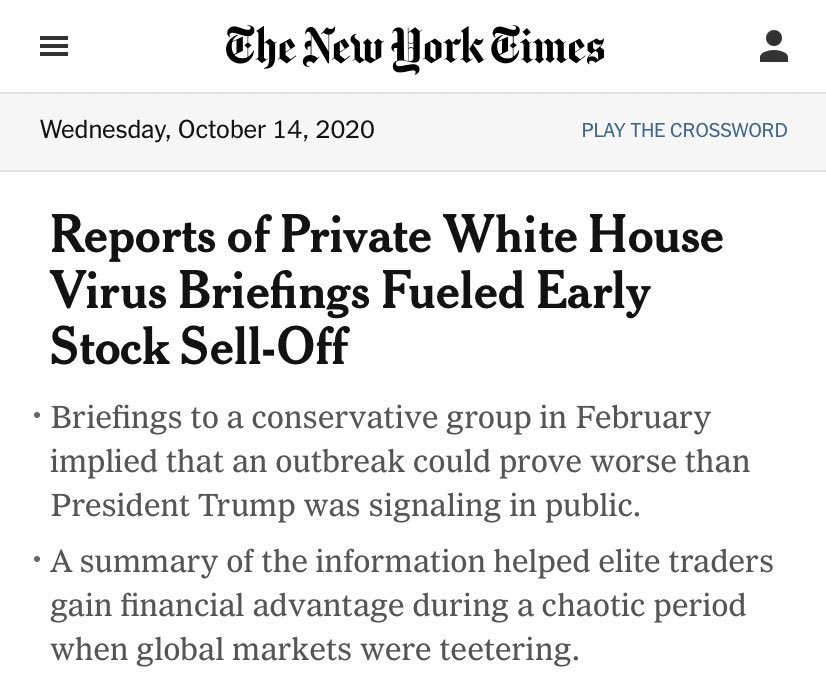The image size is (826, 689).
Task: Click bullet dot before 'A summary of the'
Action: click(x=37, y=558)
